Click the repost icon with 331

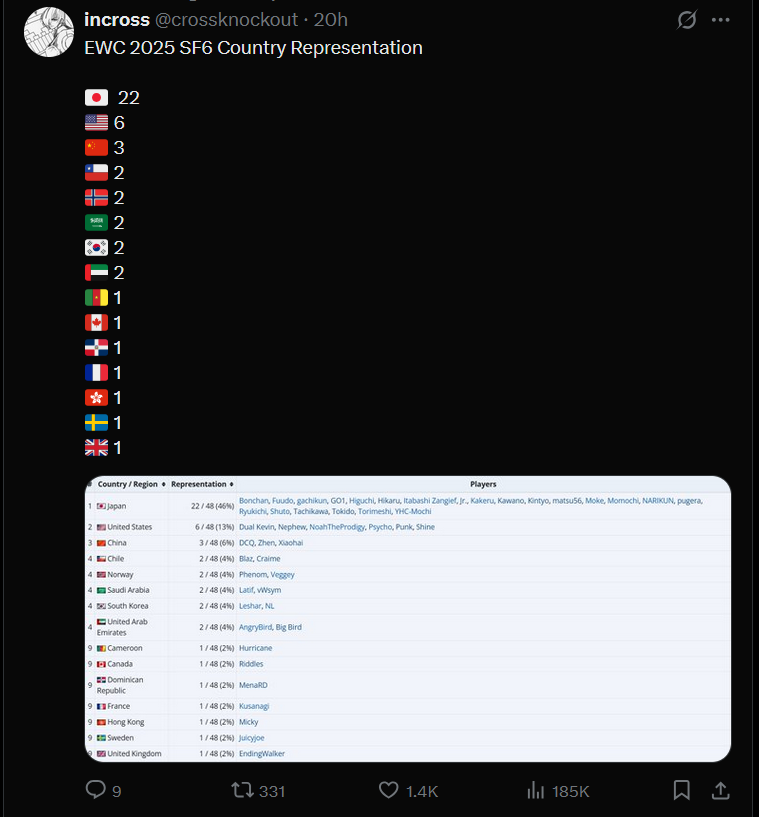coord(243,790)
